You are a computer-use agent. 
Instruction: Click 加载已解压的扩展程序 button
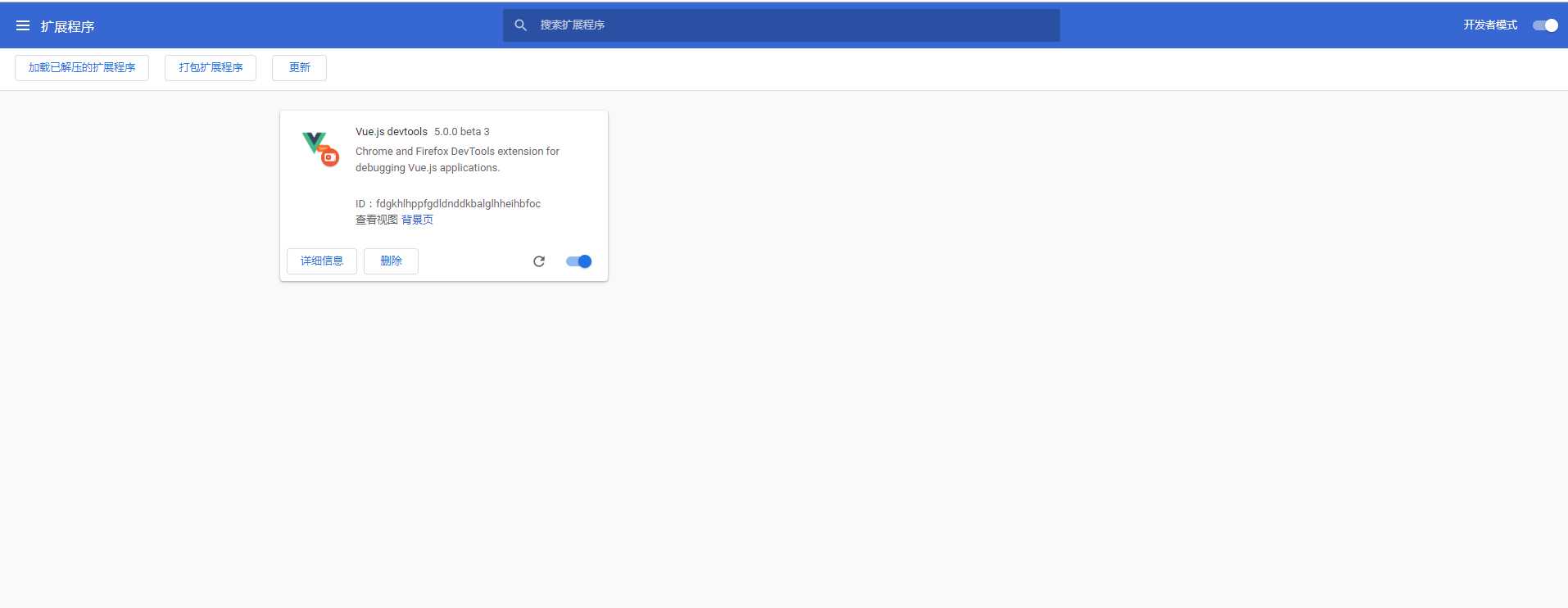(82, 68)
